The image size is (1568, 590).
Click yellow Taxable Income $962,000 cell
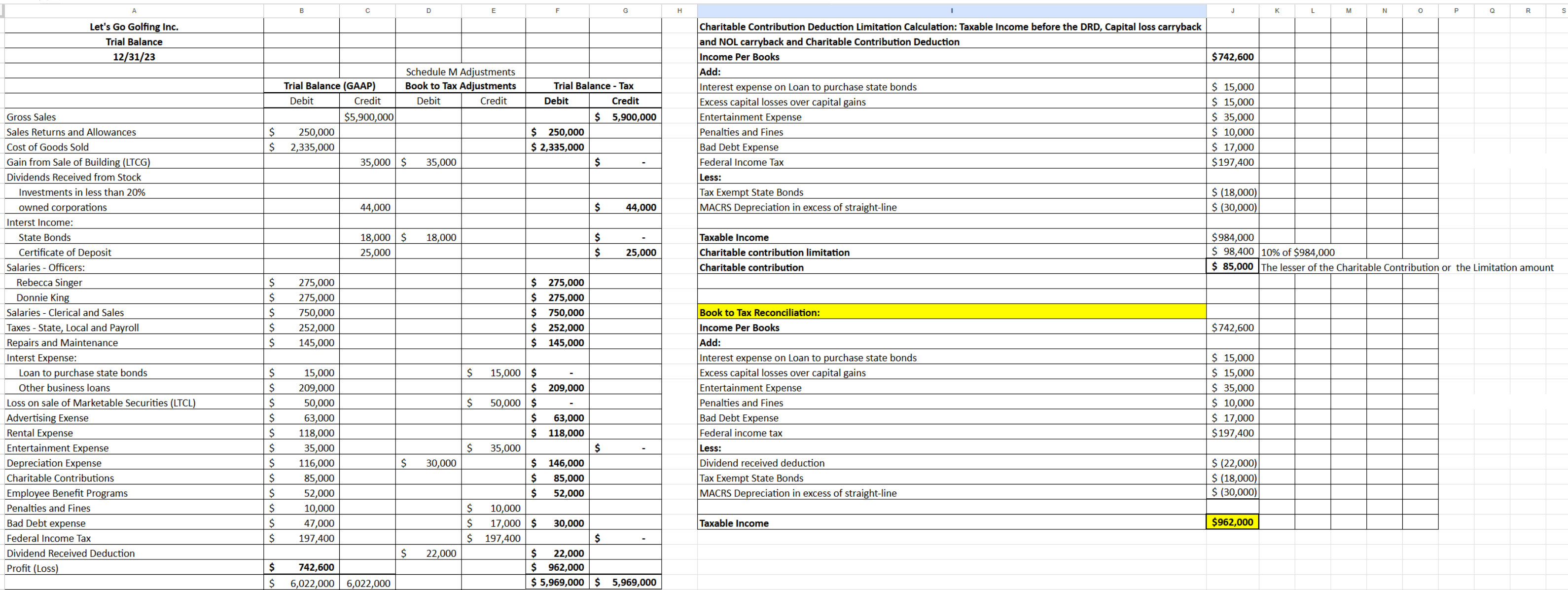1232,522
